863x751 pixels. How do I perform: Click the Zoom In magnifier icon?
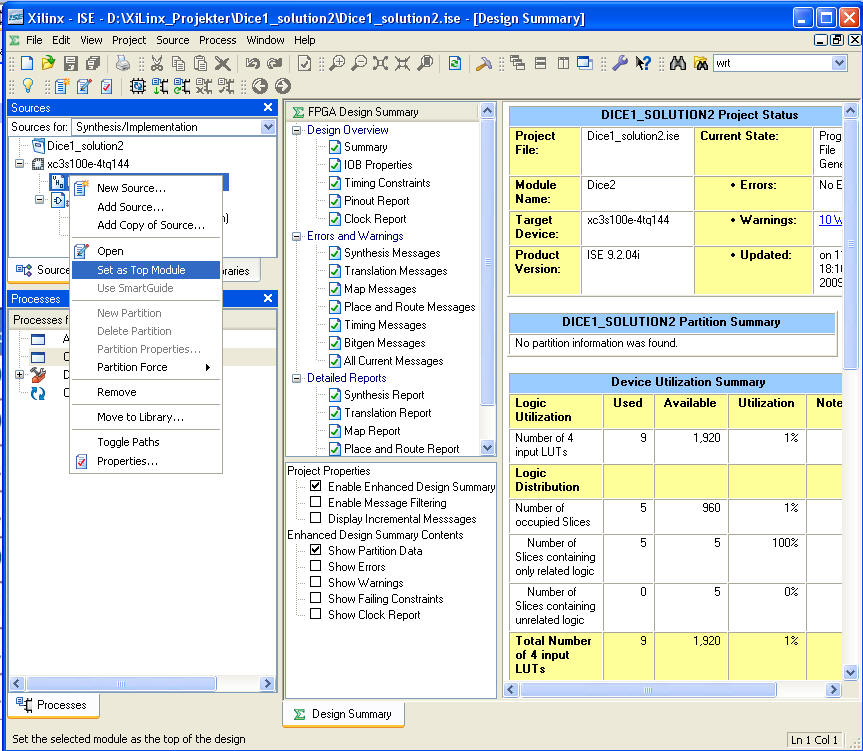tap(337, 63)
